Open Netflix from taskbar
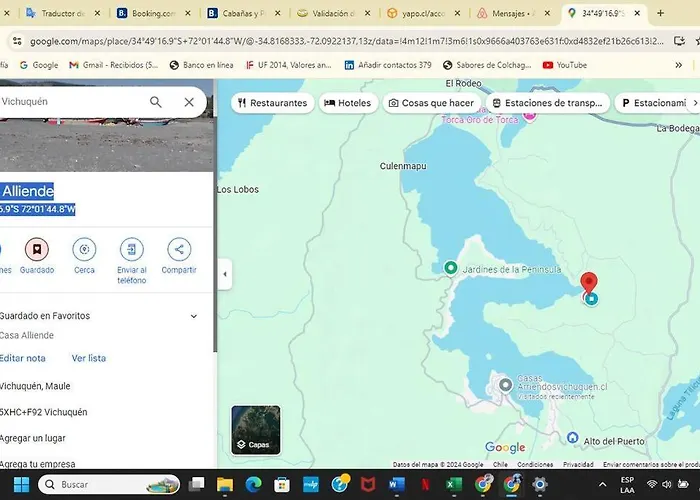Image resolution: width=700 pixels, height=500 pixels. click(425, 484)
